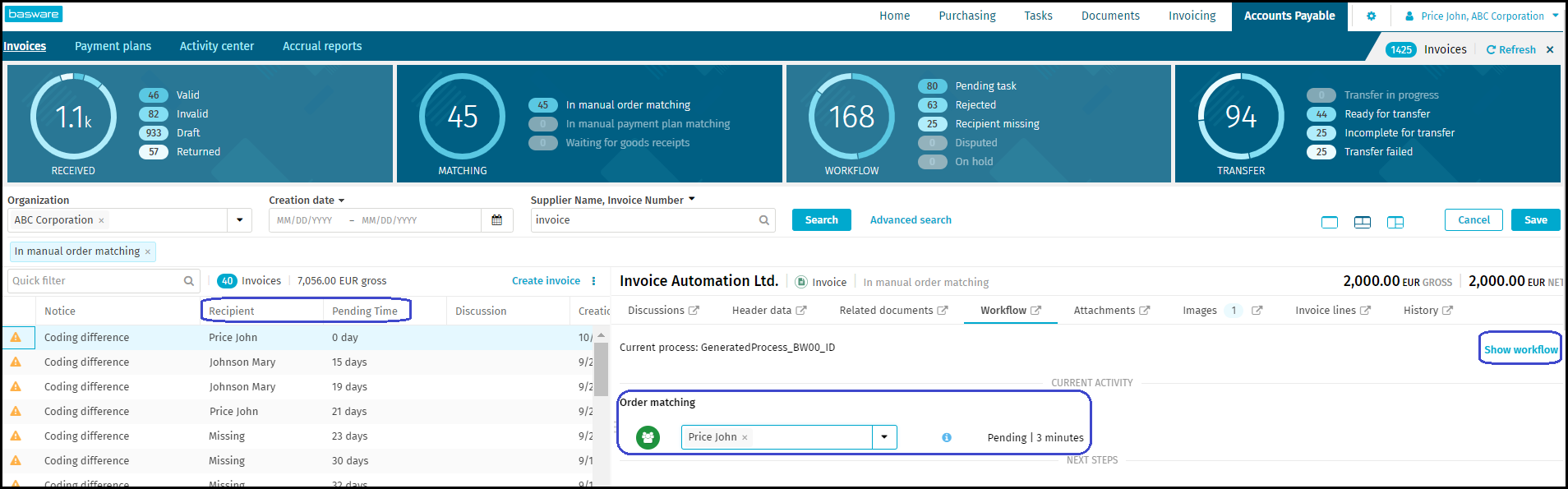Select Accounts Payable menu
This screenshot has width=1568, height=489.
[x=1289, y=16]
